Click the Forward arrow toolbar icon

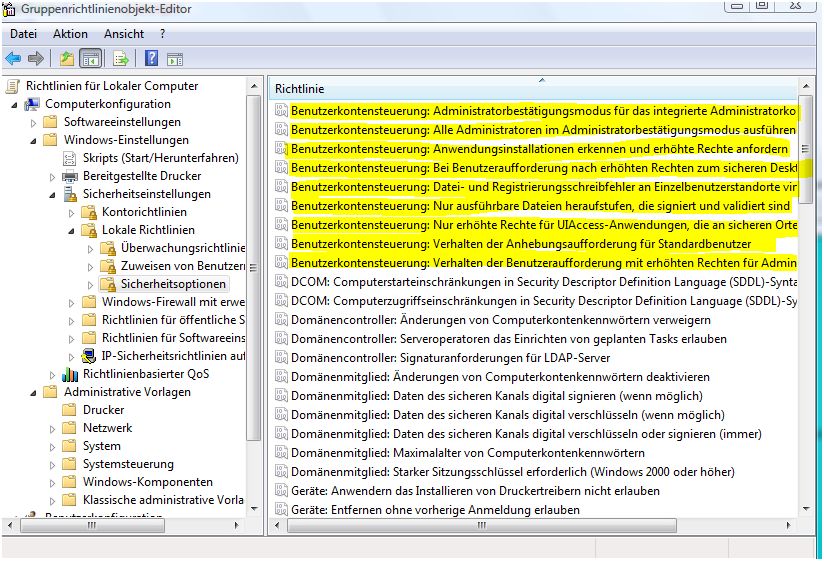point(36,58)
